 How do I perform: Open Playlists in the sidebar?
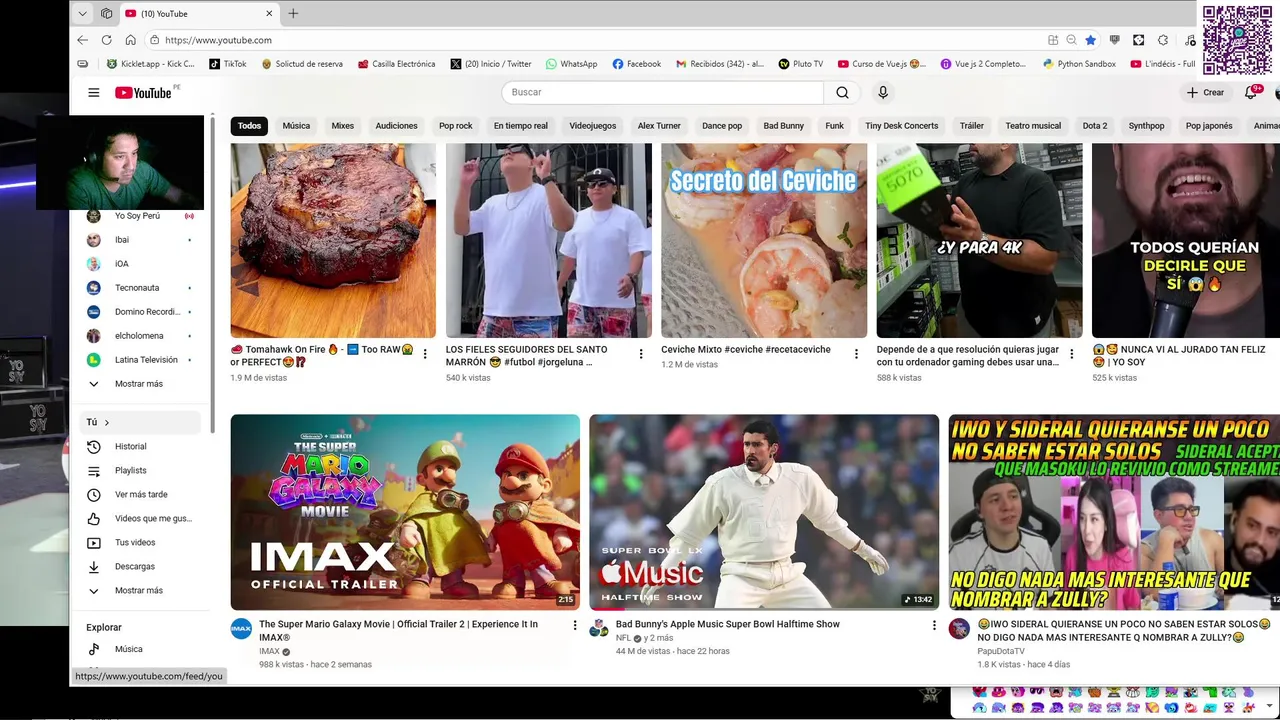point(140,471)
